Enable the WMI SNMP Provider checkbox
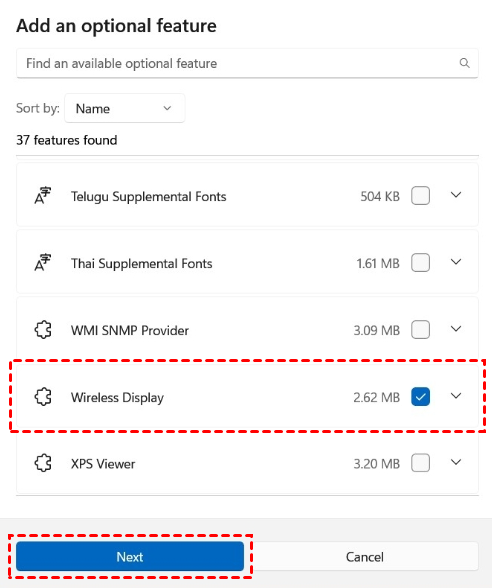The width and height of the screenshot is (492, 588). click(x=420, y=330)
